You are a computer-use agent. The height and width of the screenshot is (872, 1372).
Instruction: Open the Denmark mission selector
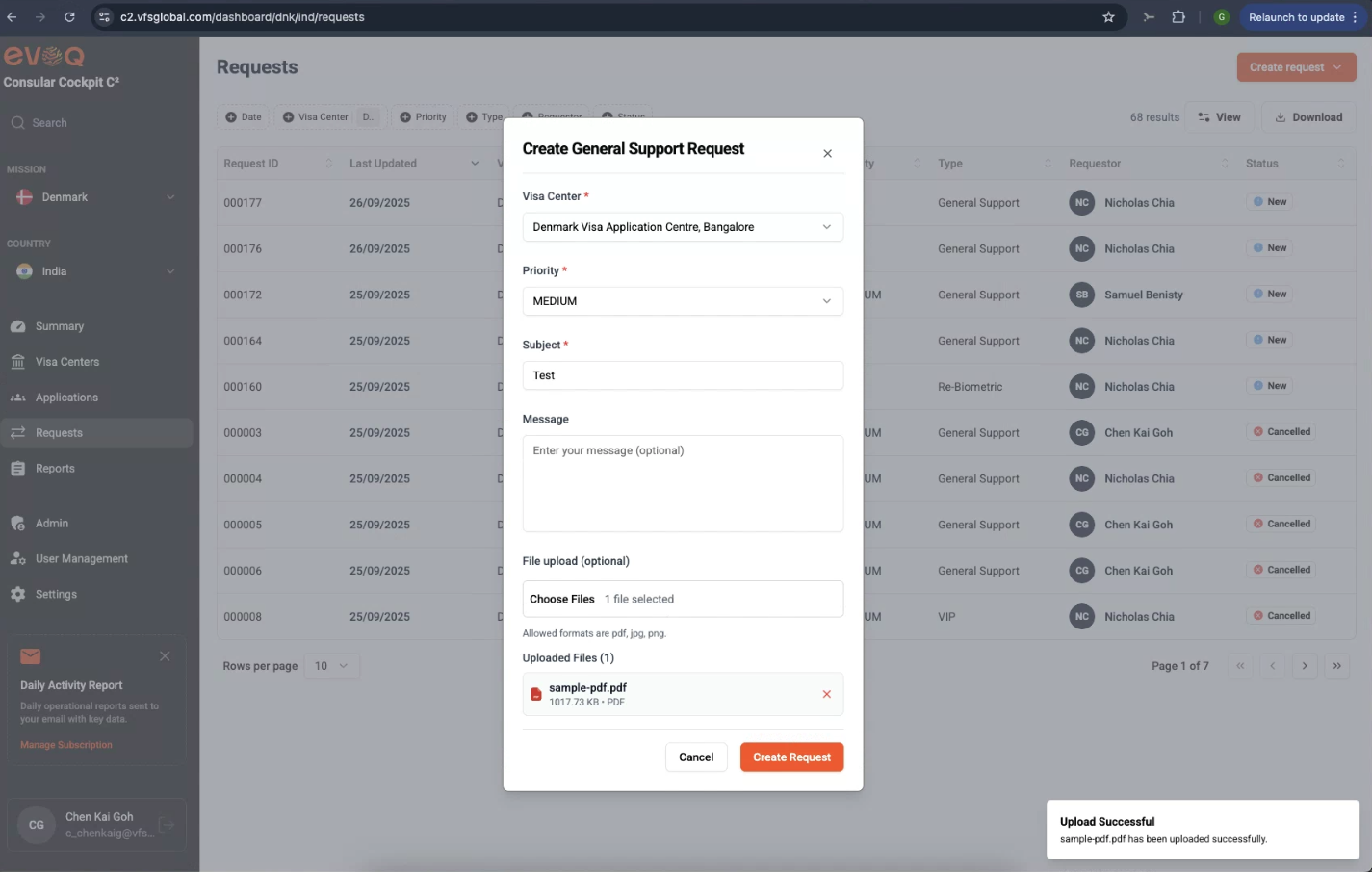(x=96, y=197)
